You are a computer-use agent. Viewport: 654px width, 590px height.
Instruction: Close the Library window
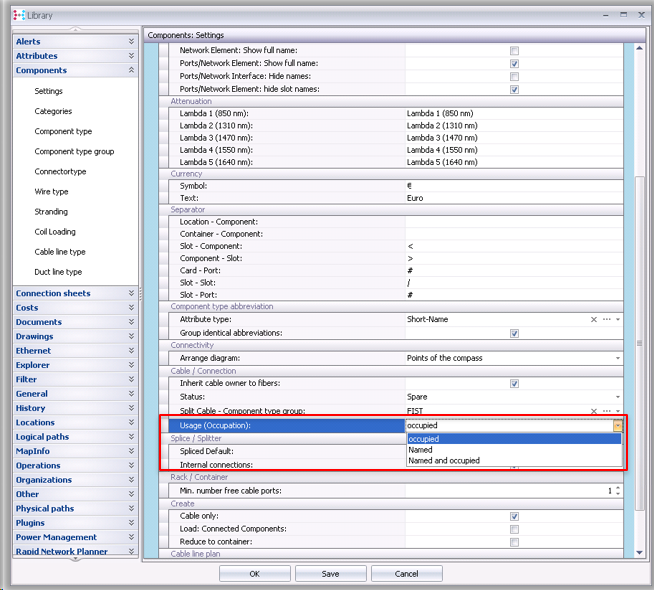click(641, 15)
